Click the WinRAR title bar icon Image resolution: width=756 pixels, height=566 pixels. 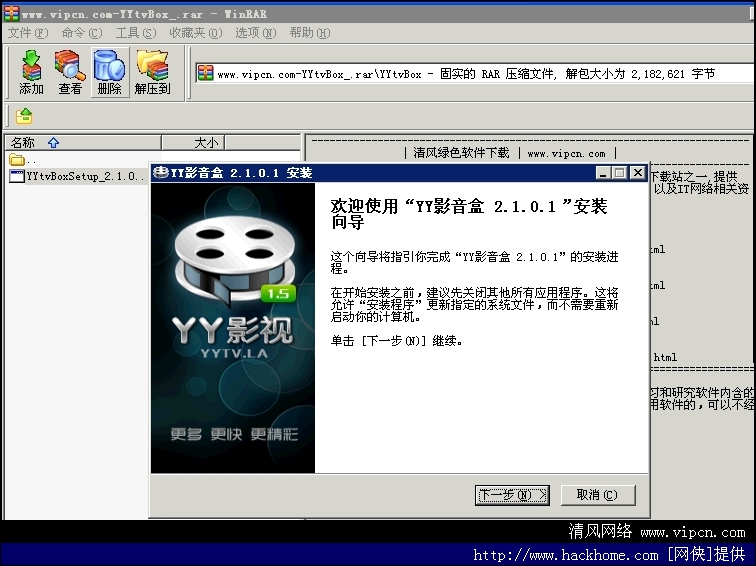tap(10, 14)
